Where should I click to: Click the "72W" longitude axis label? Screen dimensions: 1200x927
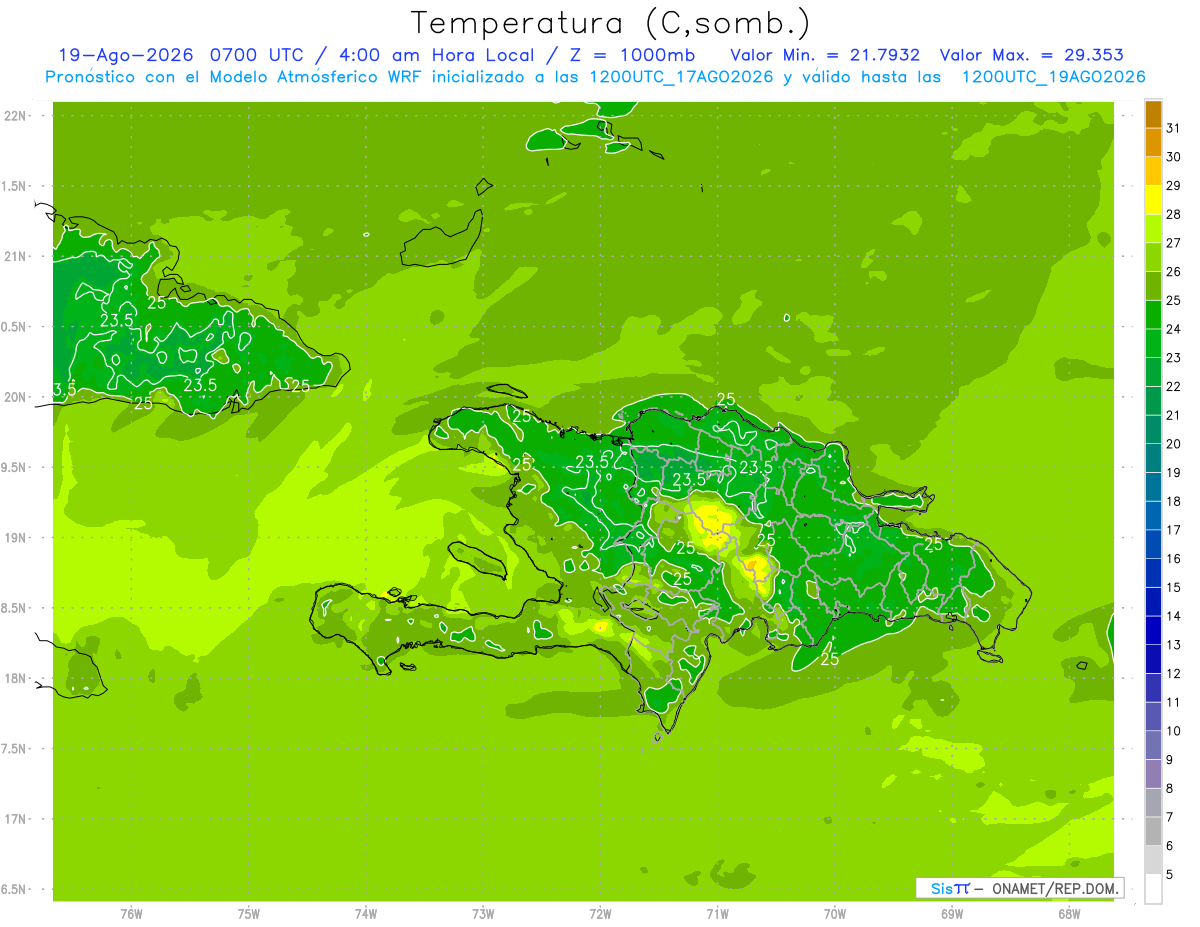[x=600, y=914]
